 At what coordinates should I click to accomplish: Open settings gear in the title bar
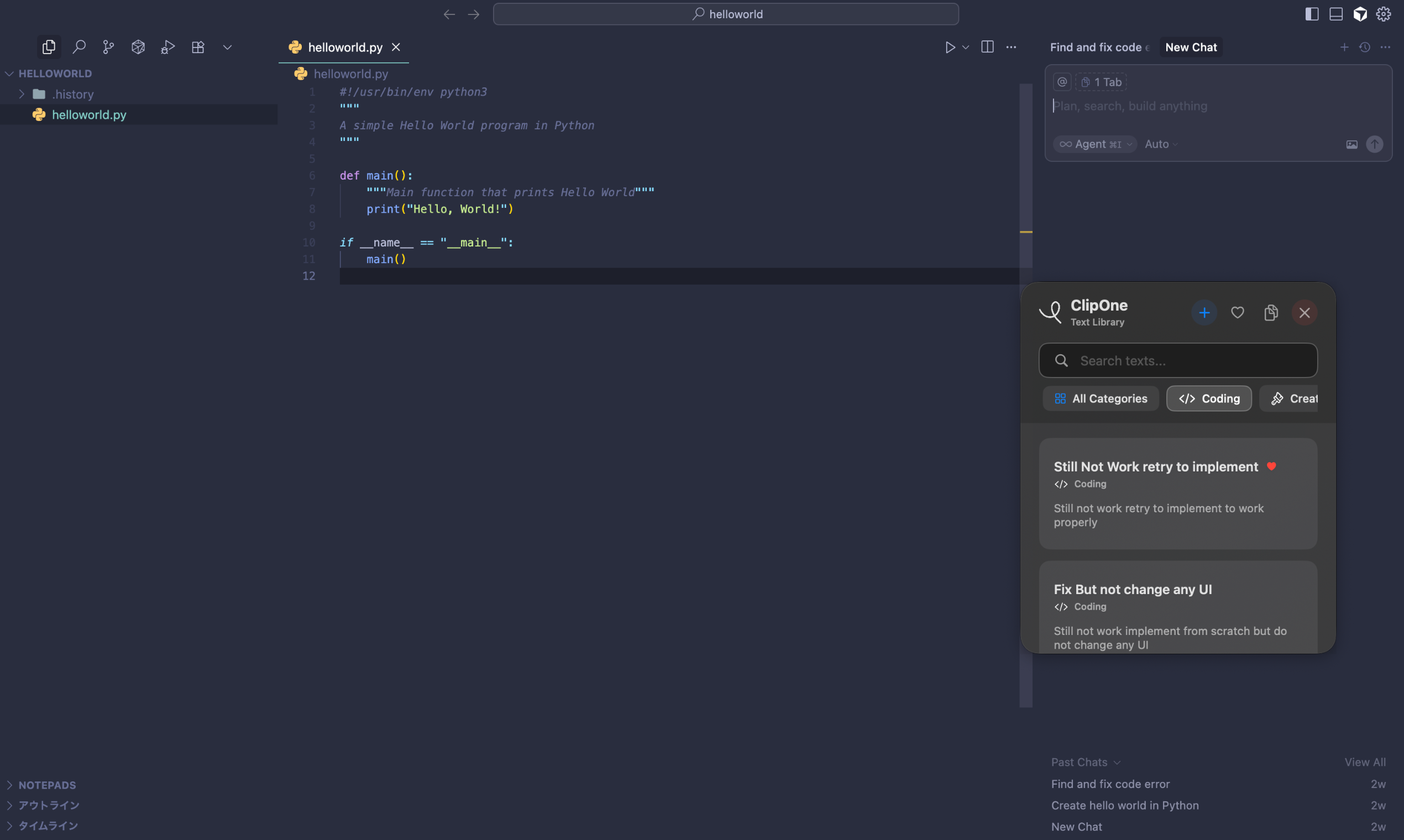(x=1384, y=14)
